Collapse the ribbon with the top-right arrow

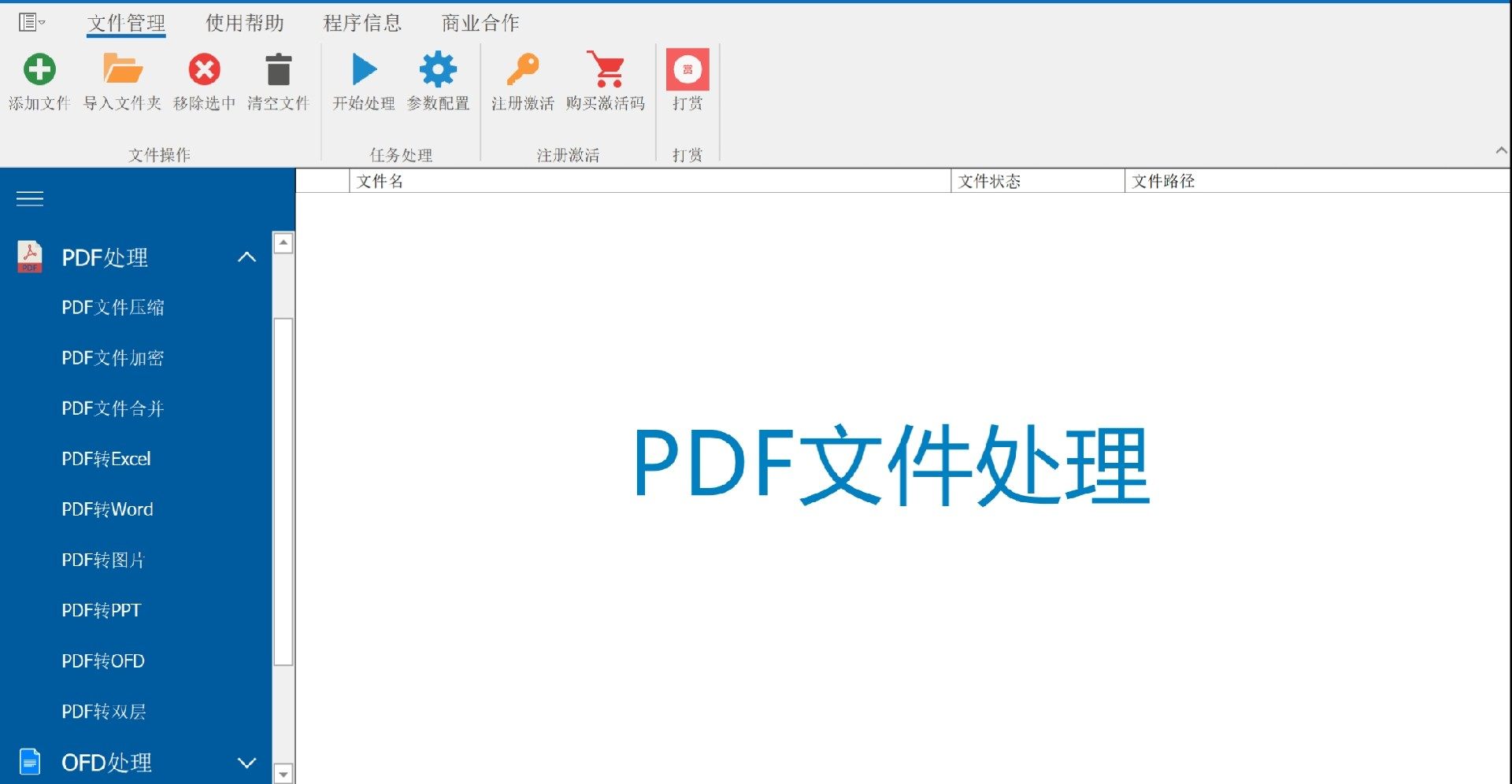(x=1502, y=150)
